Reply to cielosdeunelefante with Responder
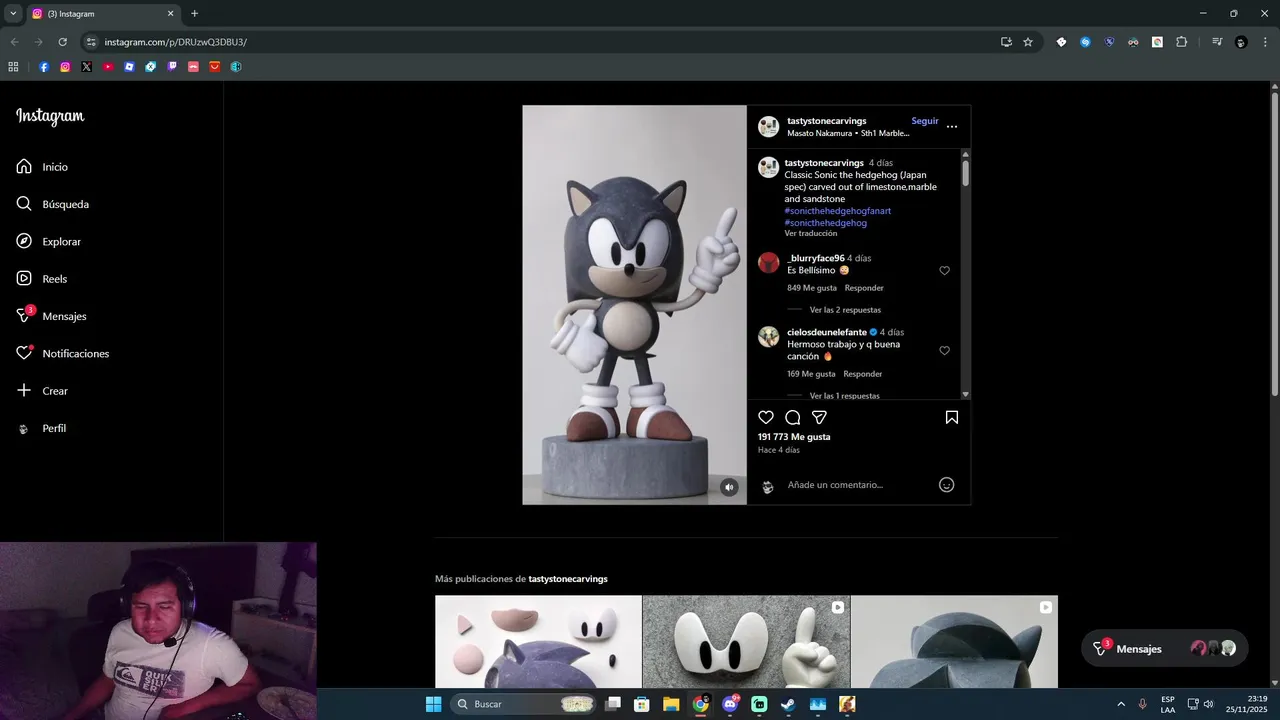The height and width of the screenshot is (720, 1280). [863, 374]
